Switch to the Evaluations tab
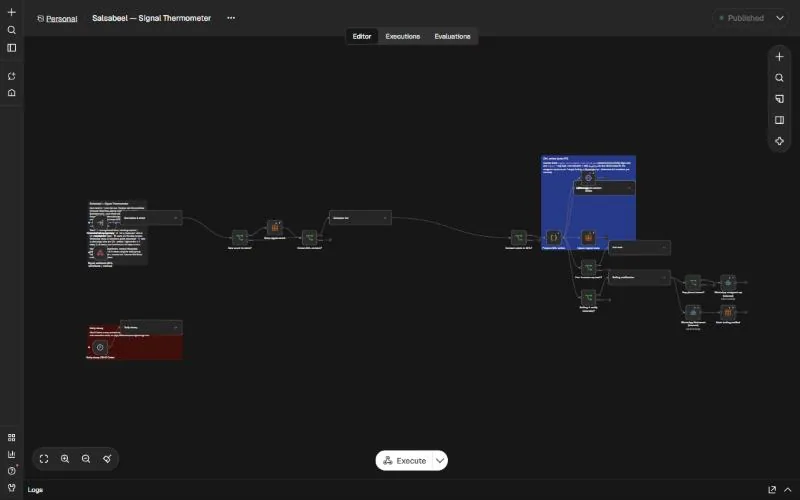 (452, 36)
